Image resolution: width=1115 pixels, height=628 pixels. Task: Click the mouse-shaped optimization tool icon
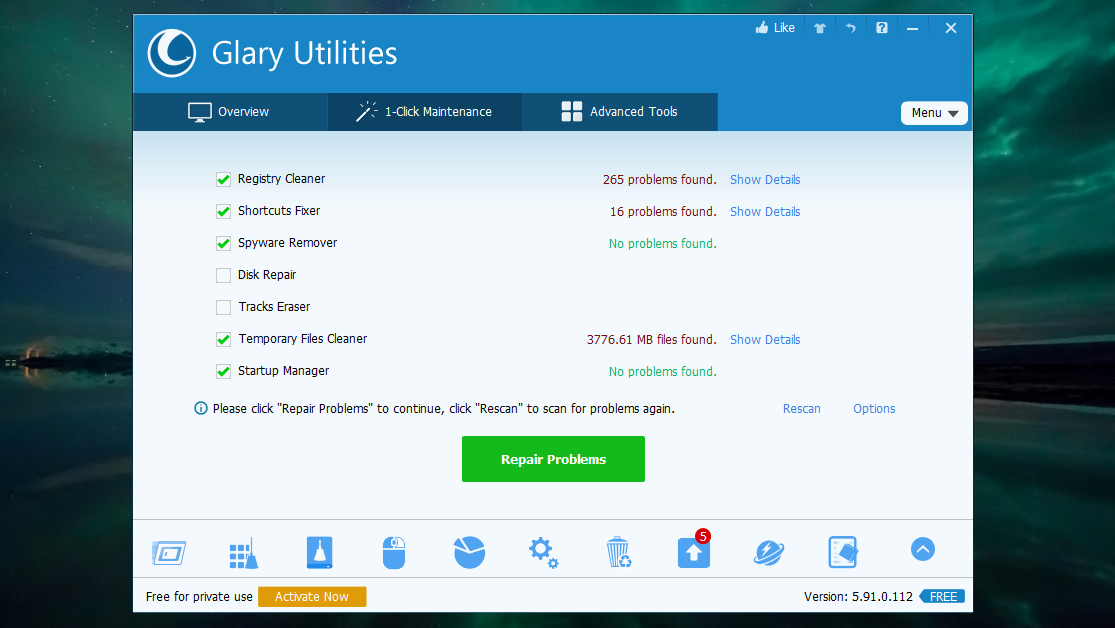coord(393,550)
